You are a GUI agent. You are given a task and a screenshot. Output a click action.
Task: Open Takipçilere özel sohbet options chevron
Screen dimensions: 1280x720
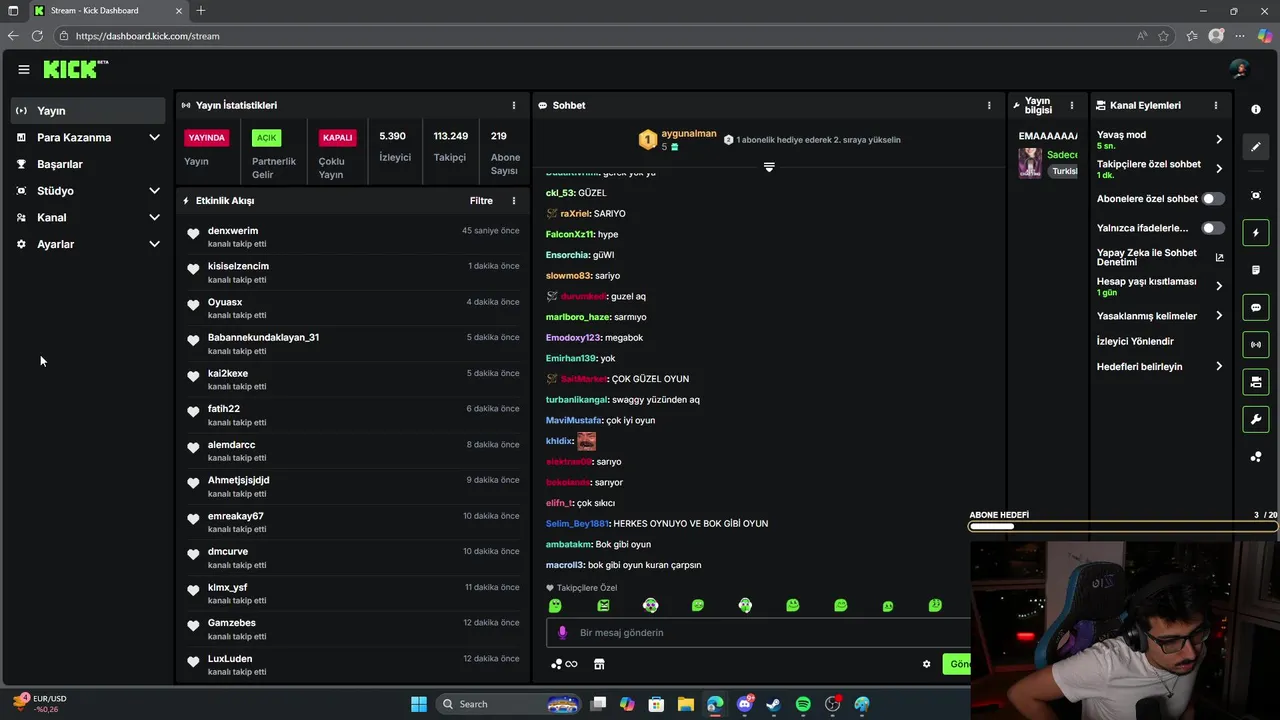(x=1219, y=168)
